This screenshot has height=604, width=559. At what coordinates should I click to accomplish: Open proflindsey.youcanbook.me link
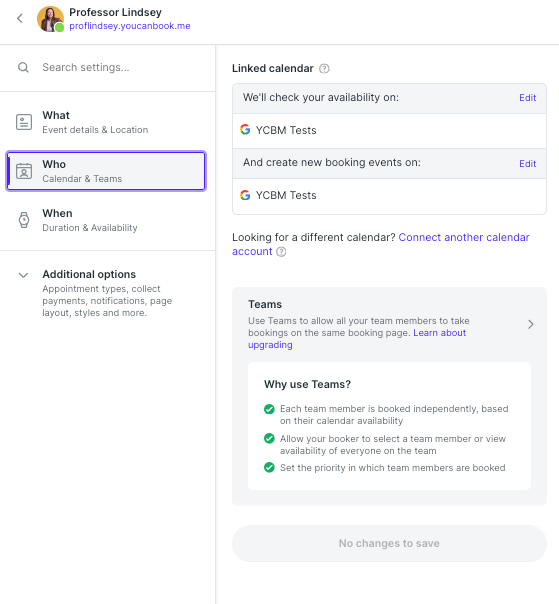(130, 26)
